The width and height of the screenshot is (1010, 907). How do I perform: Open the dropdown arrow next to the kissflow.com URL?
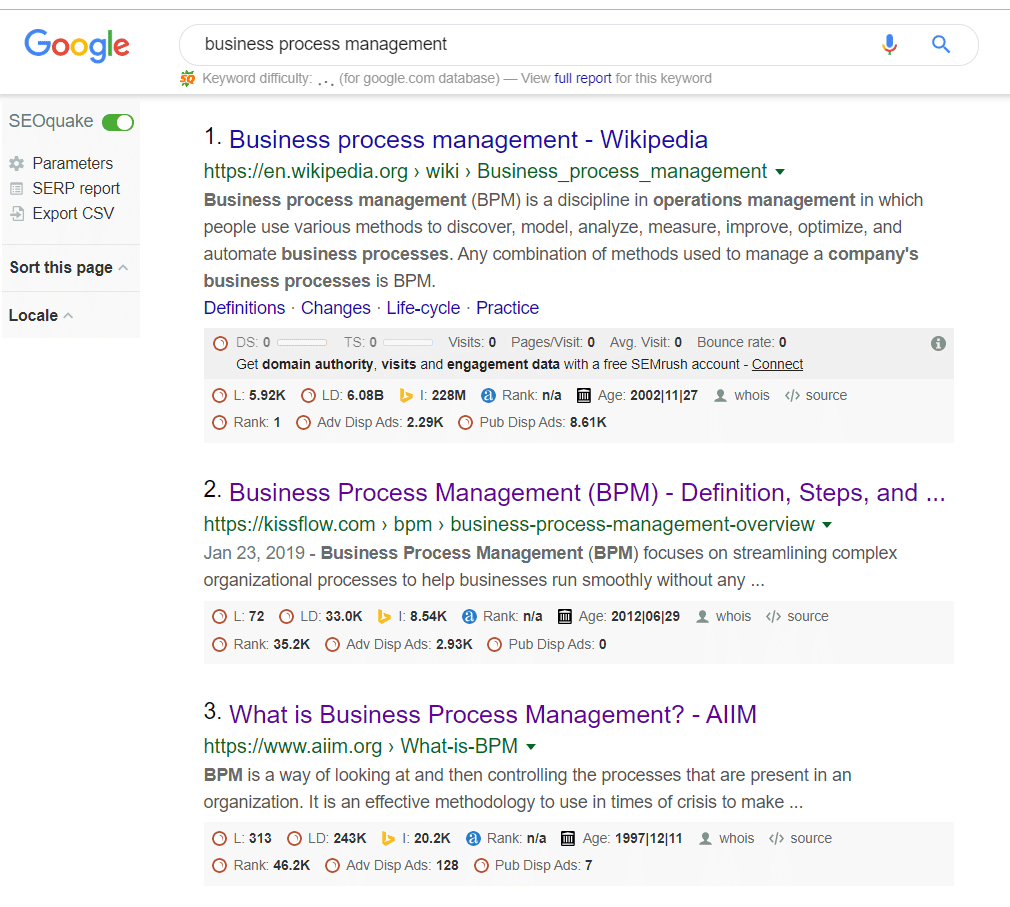[x=827, y=525]
